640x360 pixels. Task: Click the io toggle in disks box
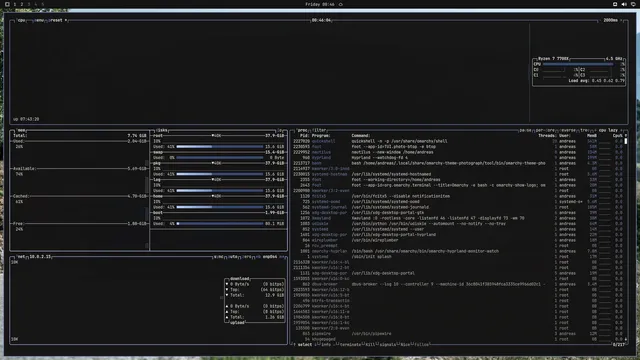tap(280, 130)
